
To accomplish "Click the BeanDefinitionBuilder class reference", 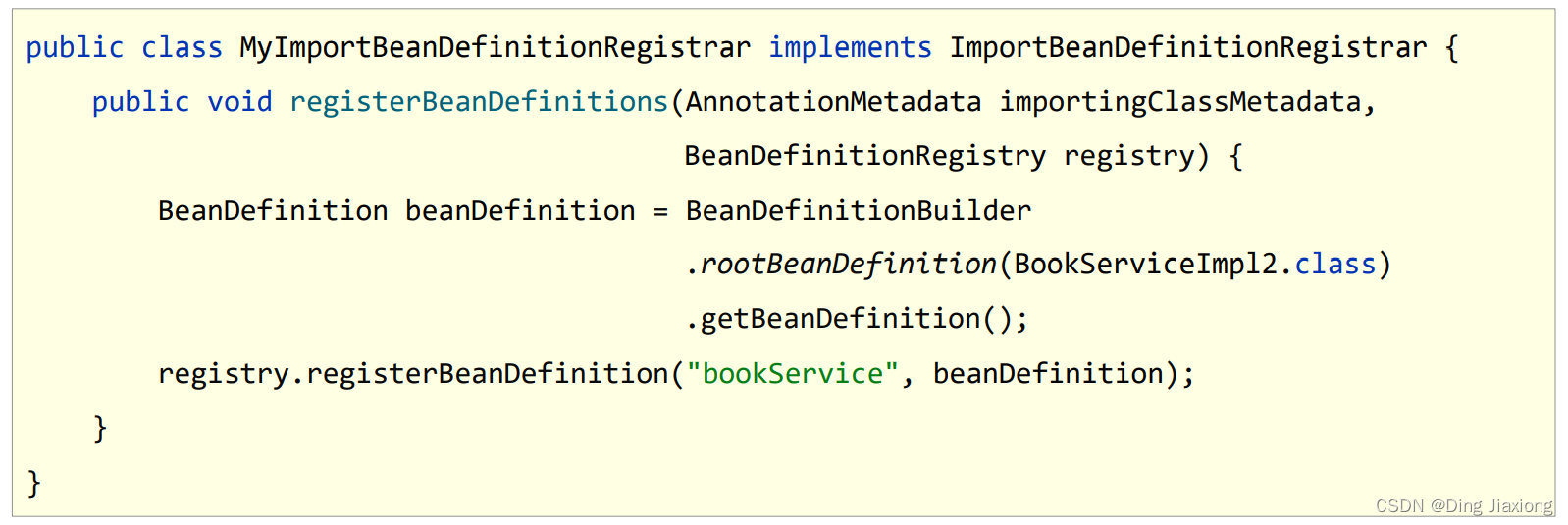I will 859,210.
